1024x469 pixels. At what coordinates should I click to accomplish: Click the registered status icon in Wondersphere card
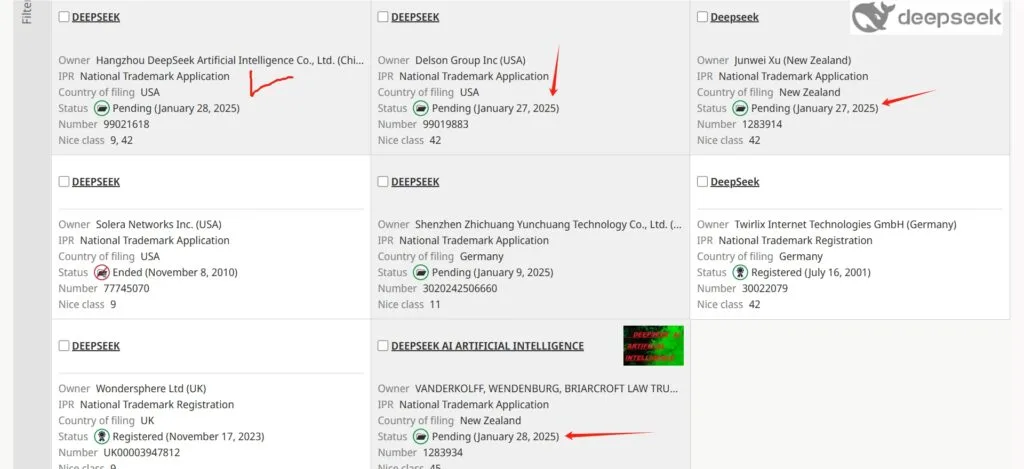pyautogui.click(x=101, y=436)
